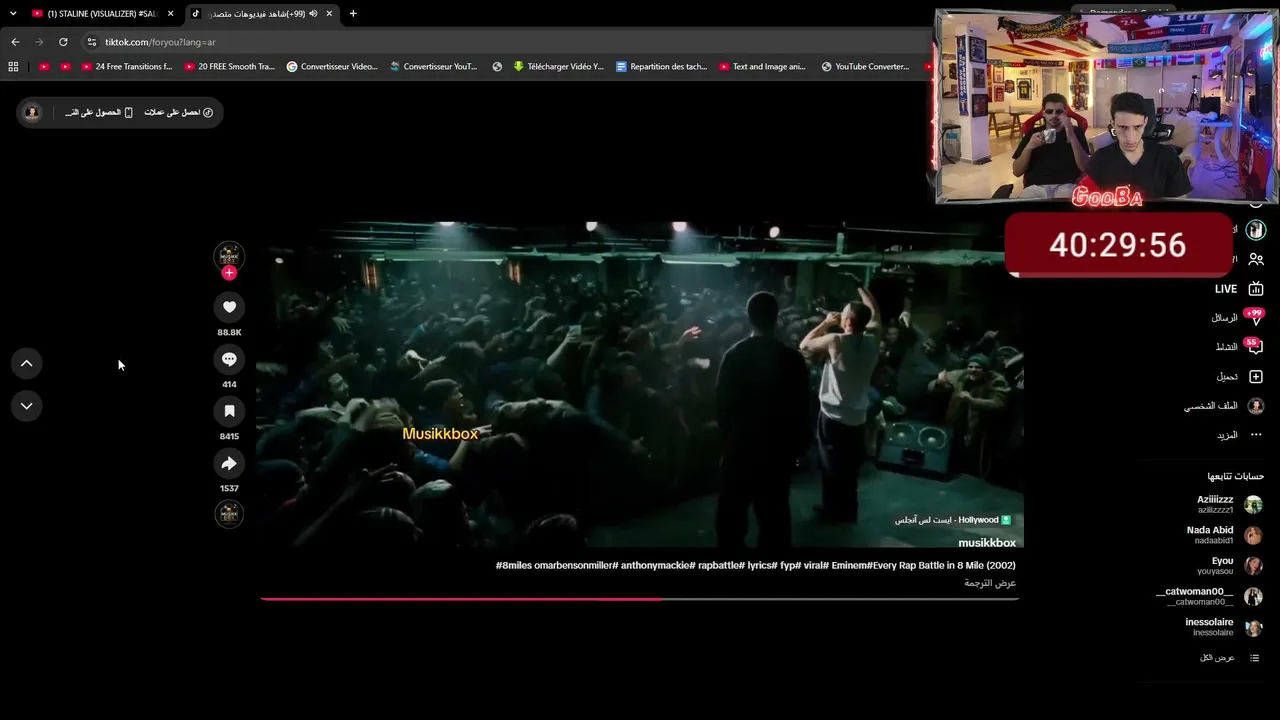Like the video with the heart icon
The height and width of the screenshot is (720, 1280).
pyautogui.click(x=229, y=307)
